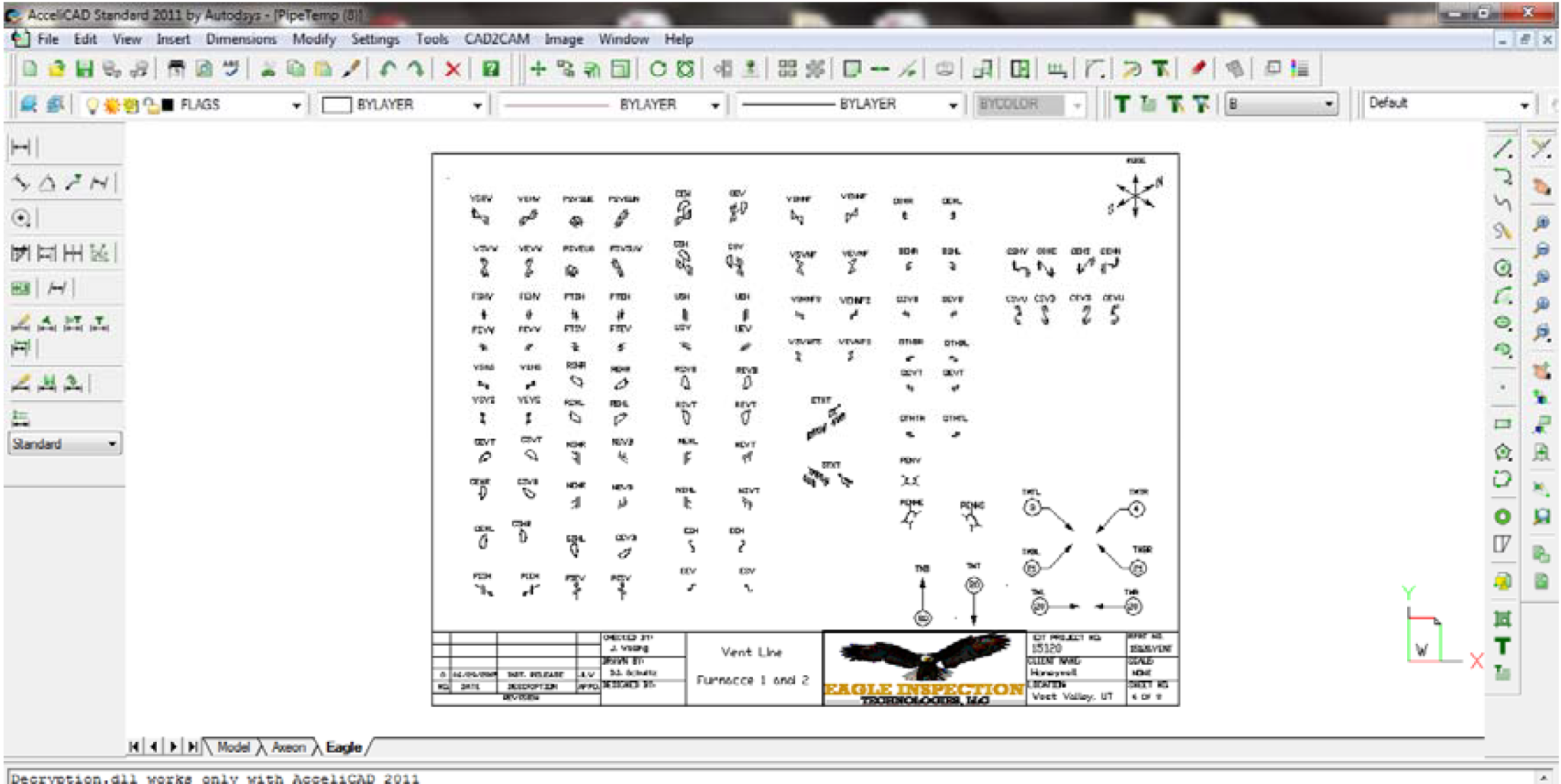Image resolution: width=1561 pixels, height=784 pixels.
Task: Select the Rectangle draw tool
Action: (x=1502, y=424)
